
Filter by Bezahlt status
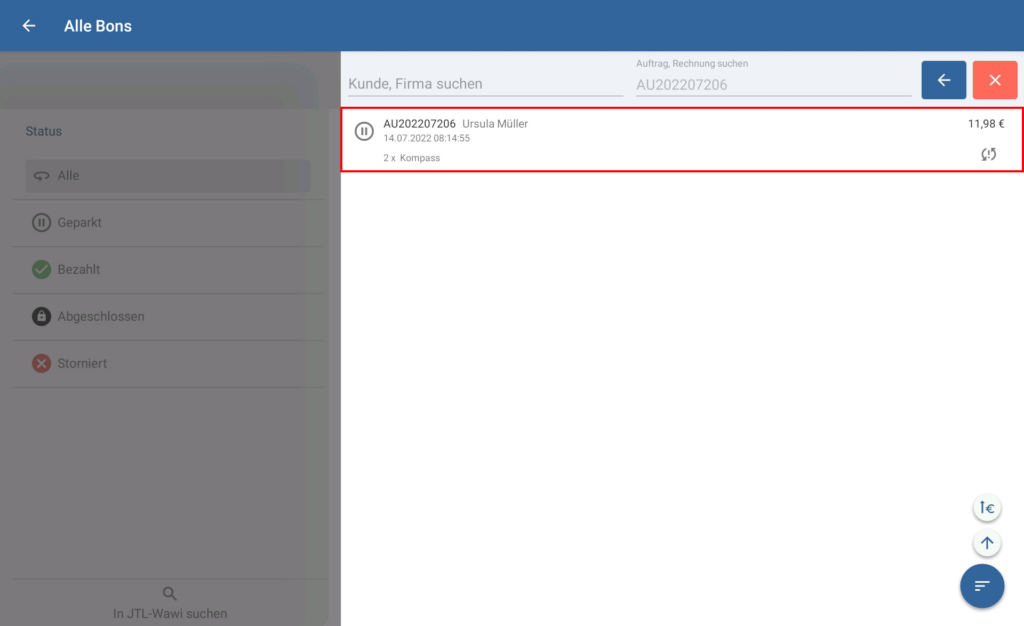[x=79, y=270]
